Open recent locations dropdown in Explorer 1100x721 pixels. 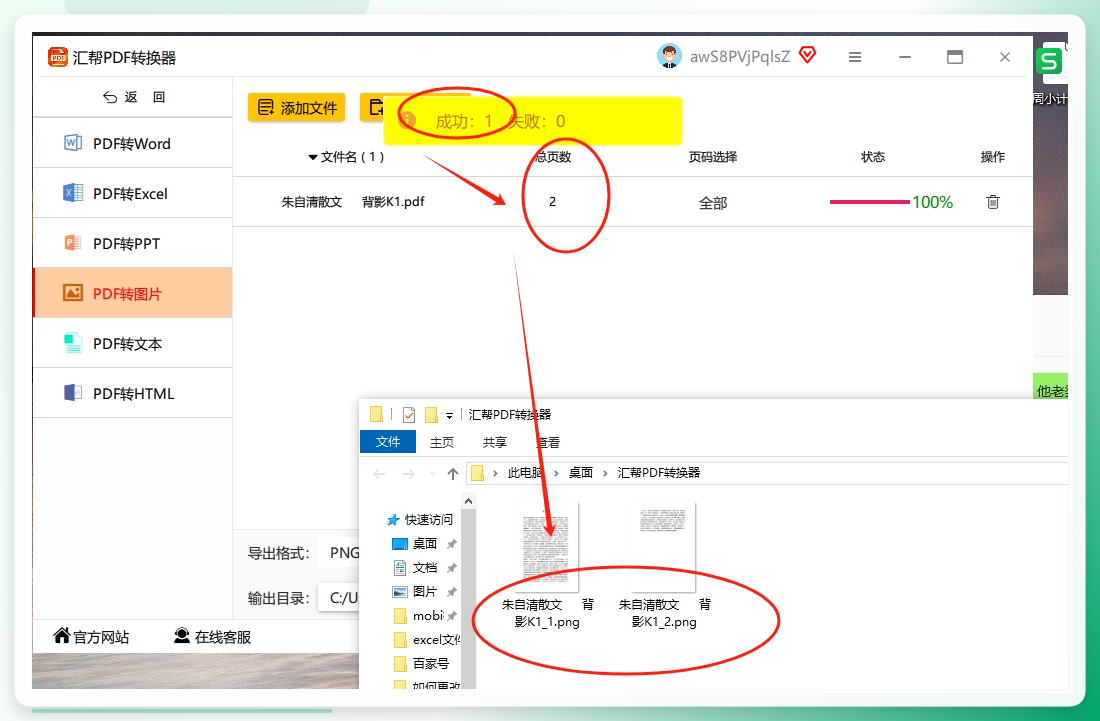click(x=432, y=474)
